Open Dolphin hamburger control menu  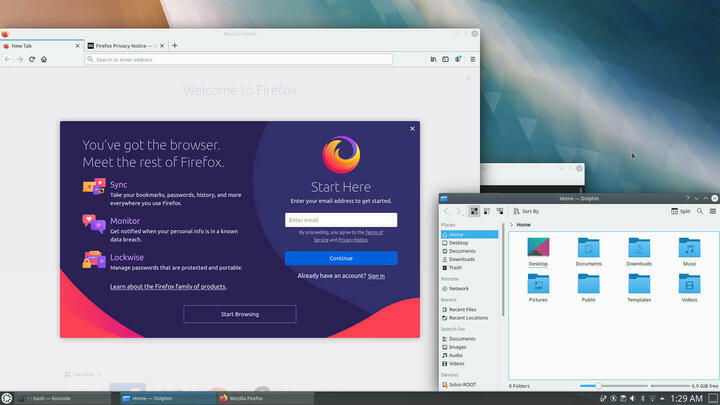point(713,211)
